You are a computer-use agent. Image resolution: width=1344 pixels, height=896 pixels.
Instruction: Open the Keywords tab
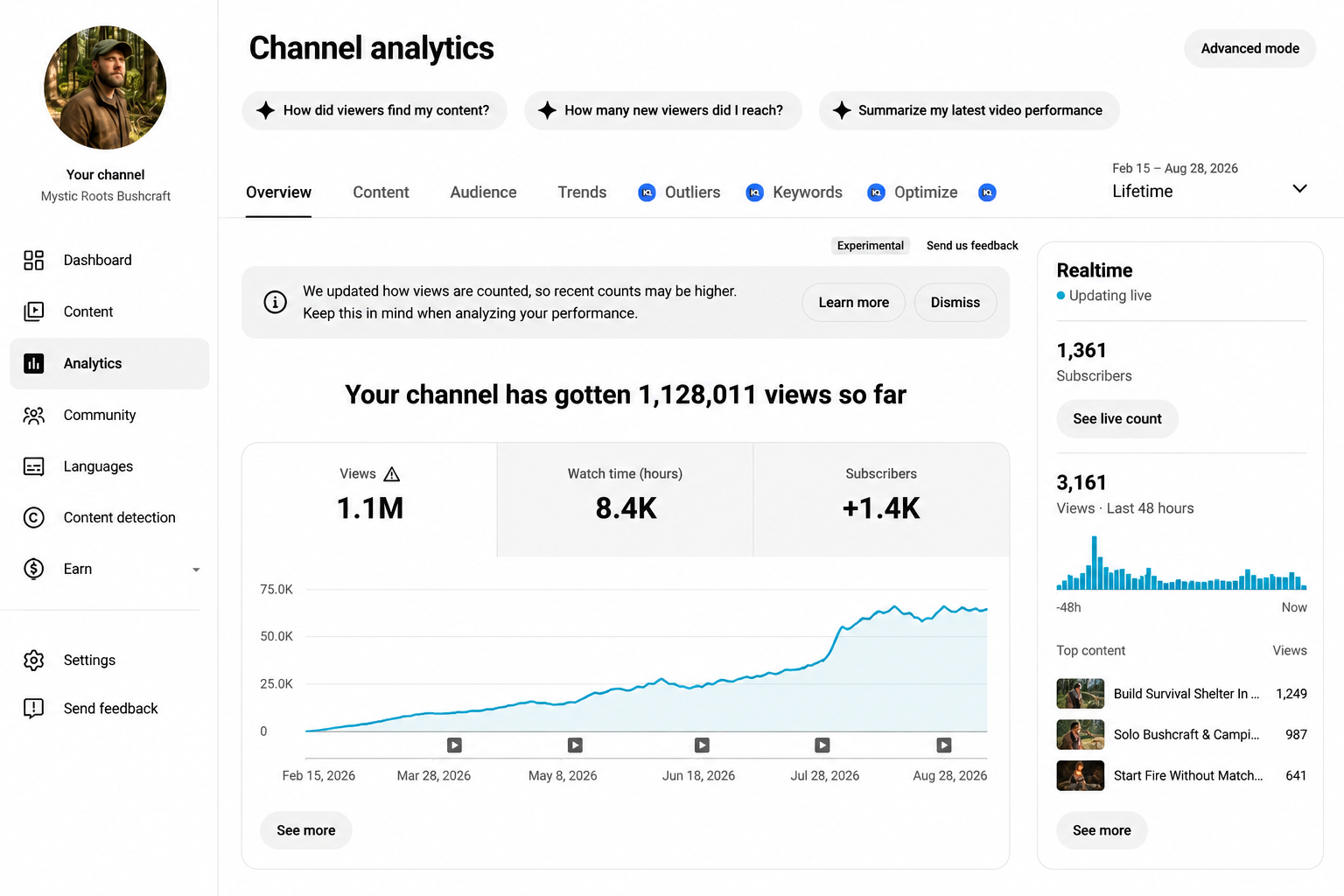tap(807, 192)
